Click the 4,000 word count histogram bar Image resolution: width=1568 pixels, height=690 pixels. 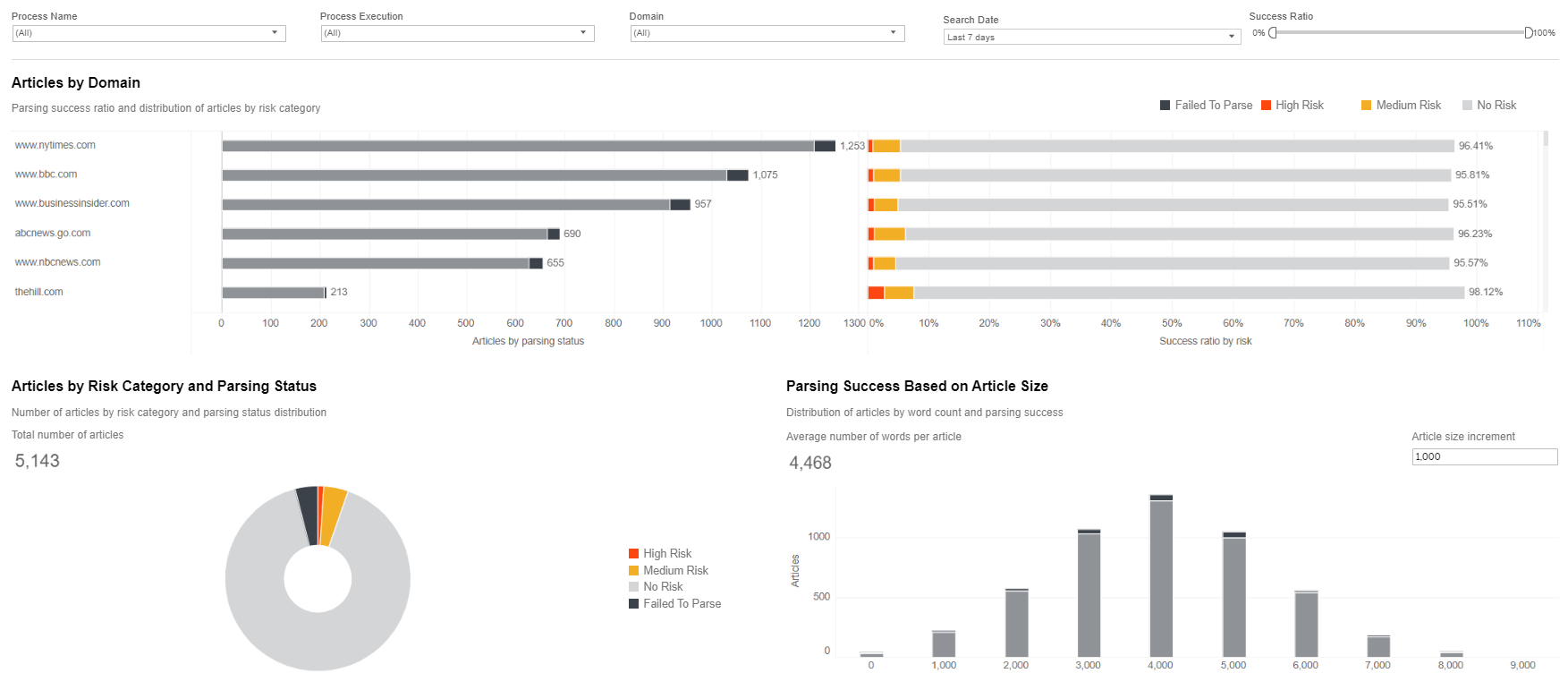click(1161, 576)
